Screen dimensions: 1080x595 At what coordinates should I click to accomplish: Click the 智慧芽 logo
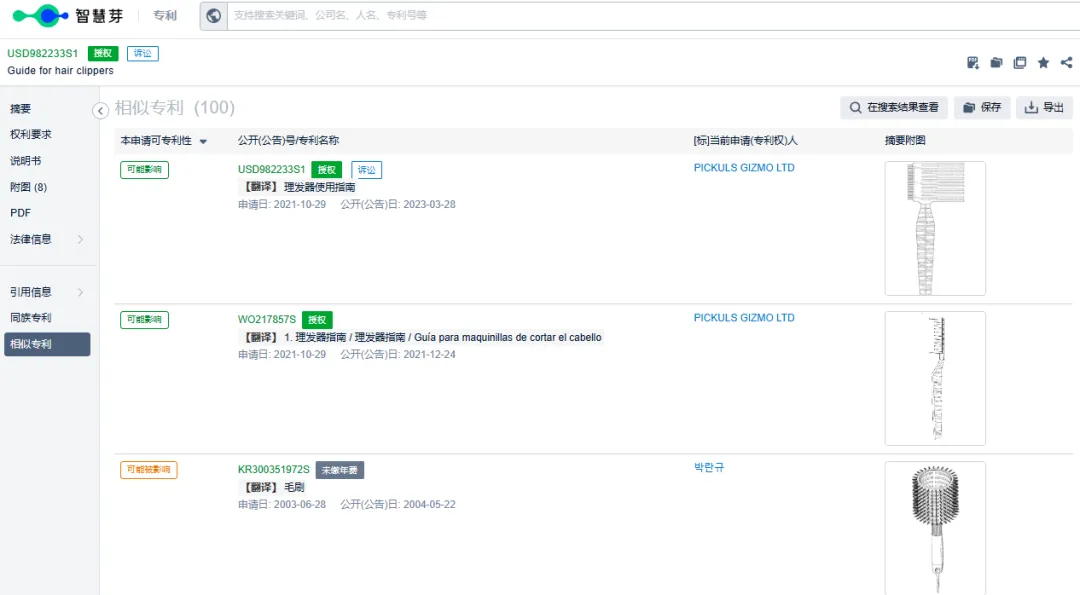coord(68,15)
